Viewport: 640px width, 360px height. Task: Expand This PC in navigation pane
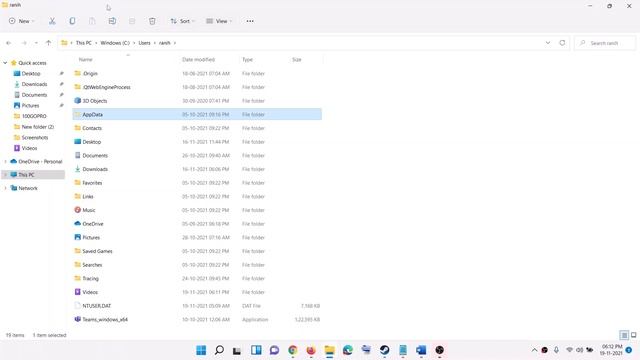(5, 175)
